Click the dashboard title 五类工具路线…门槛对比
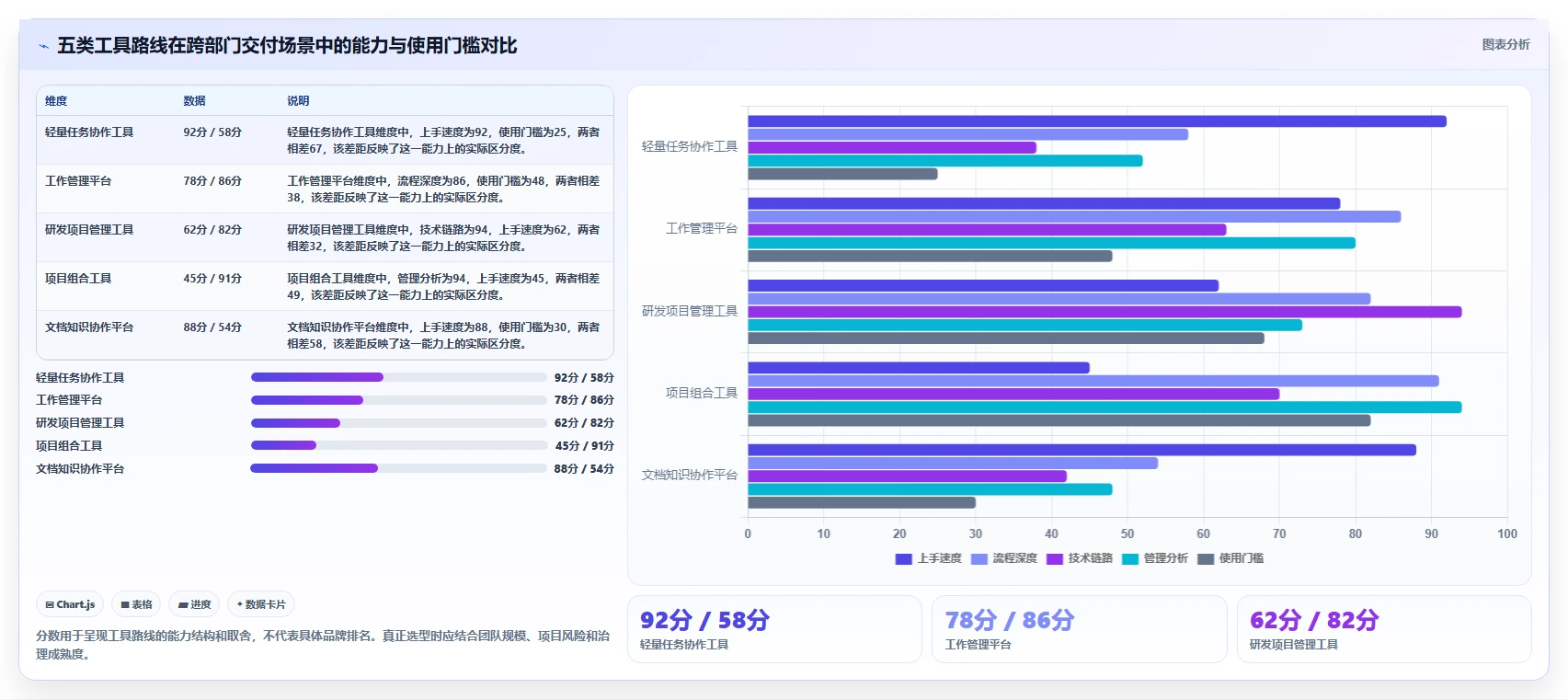The width and height of the screenshot is (1568, 700). coord(287,45)
